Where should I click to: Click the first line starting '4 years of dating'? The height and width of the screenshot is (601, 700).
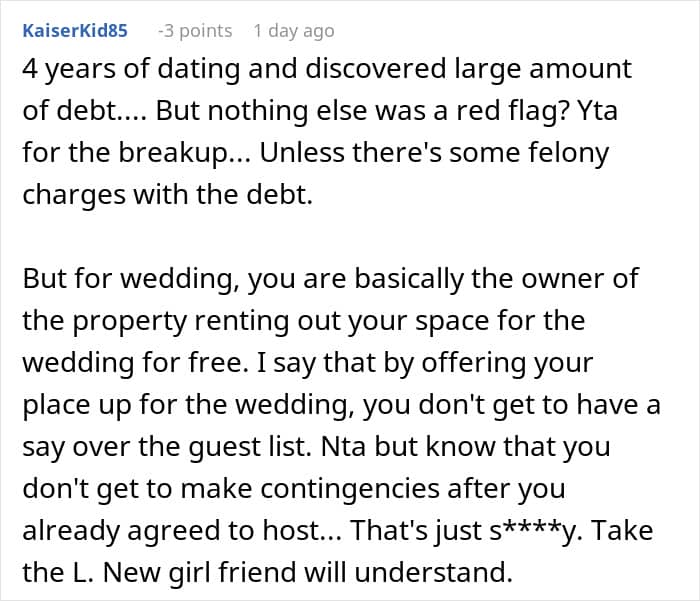[327, 69]
